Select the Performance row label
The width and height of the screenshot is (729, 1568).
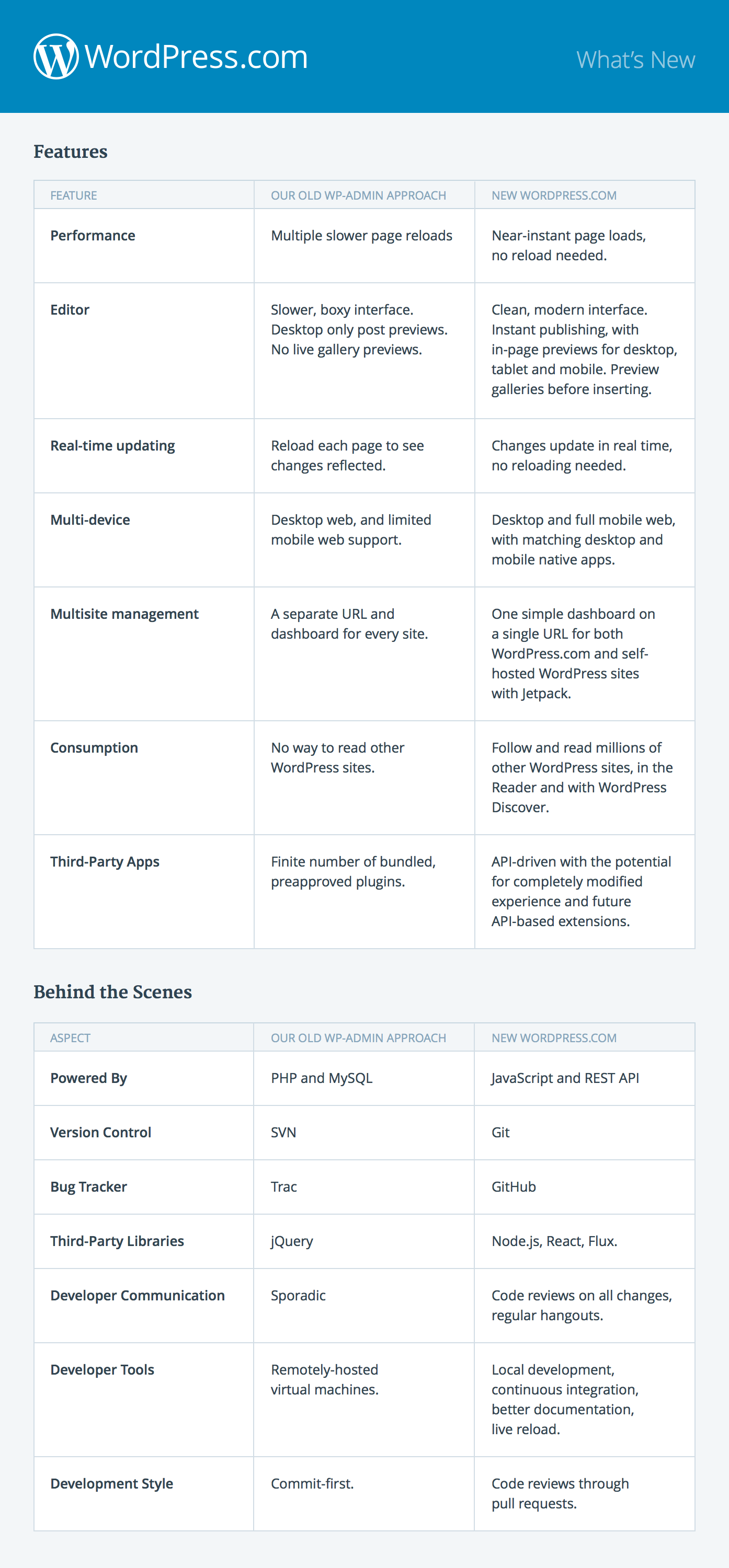tap(93, 236)
